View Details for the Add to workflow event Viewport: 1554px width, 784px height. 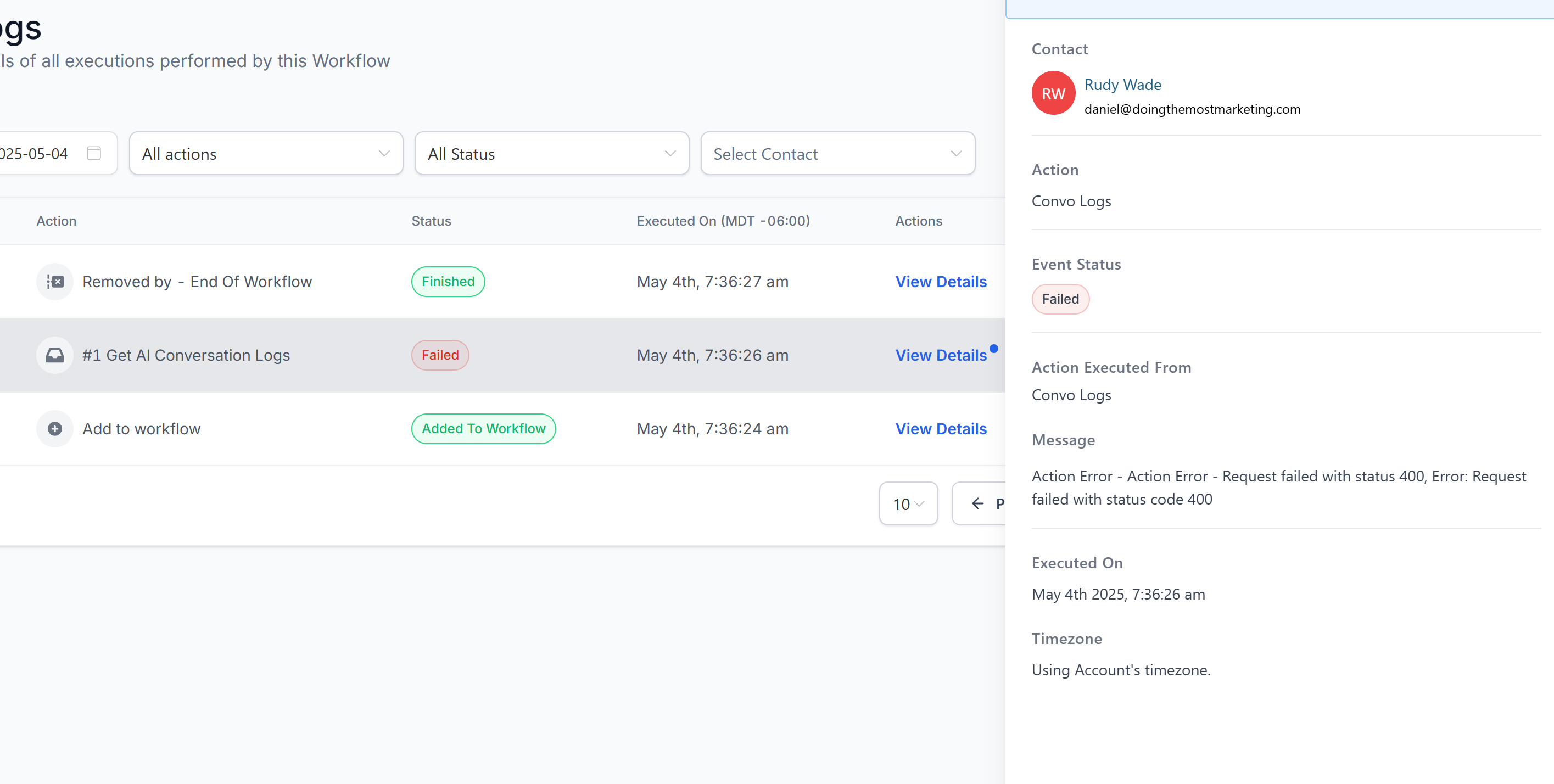tap(940, 429)
